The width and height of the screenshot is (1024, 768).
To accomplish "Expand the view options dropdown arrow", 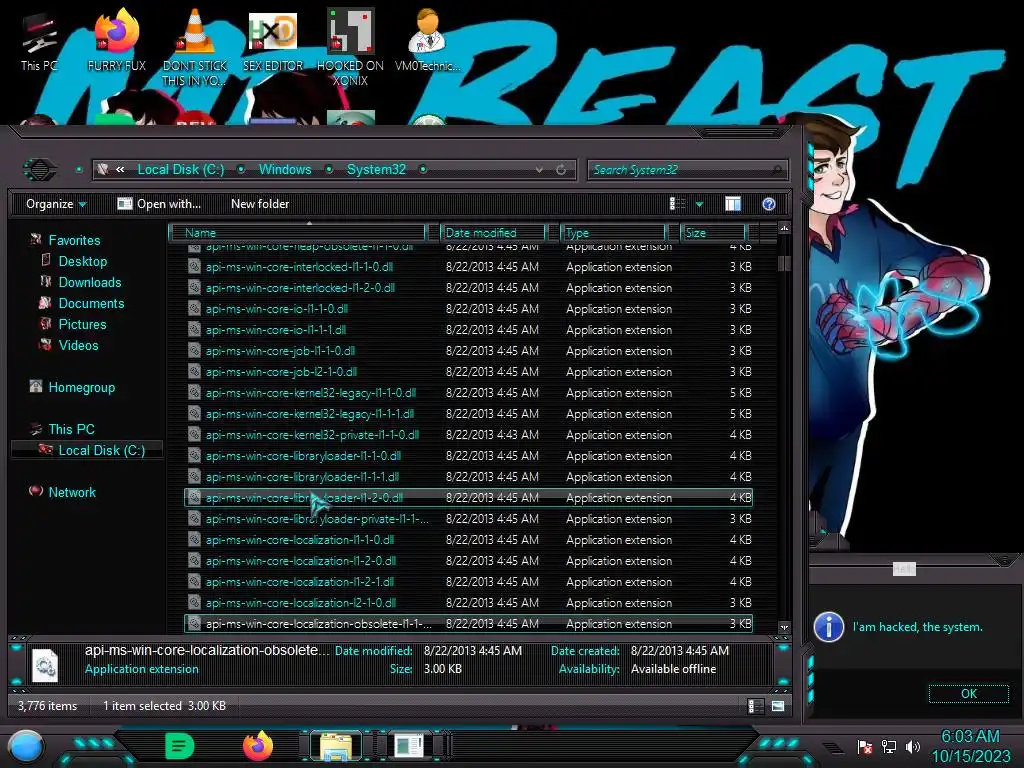I will pyautogui.click(x=699, y=204).
